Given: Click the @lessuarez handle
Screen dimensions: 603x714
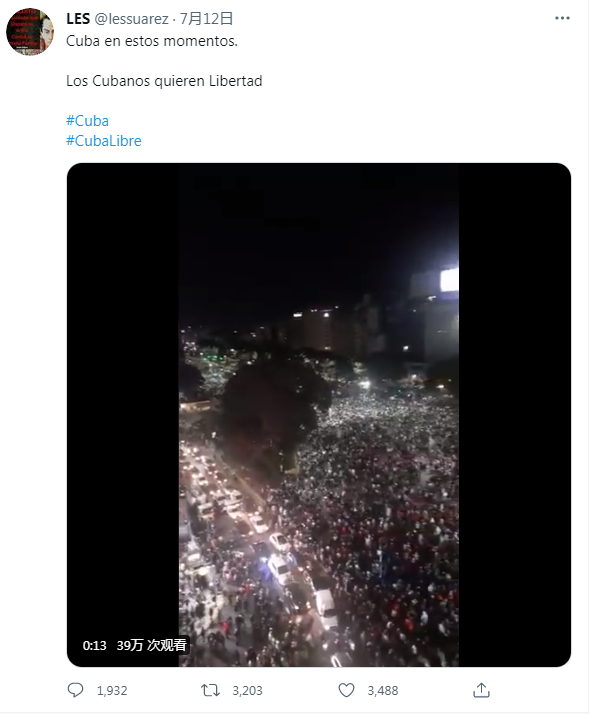Looking at the screenshot, I should pos(131,19).
